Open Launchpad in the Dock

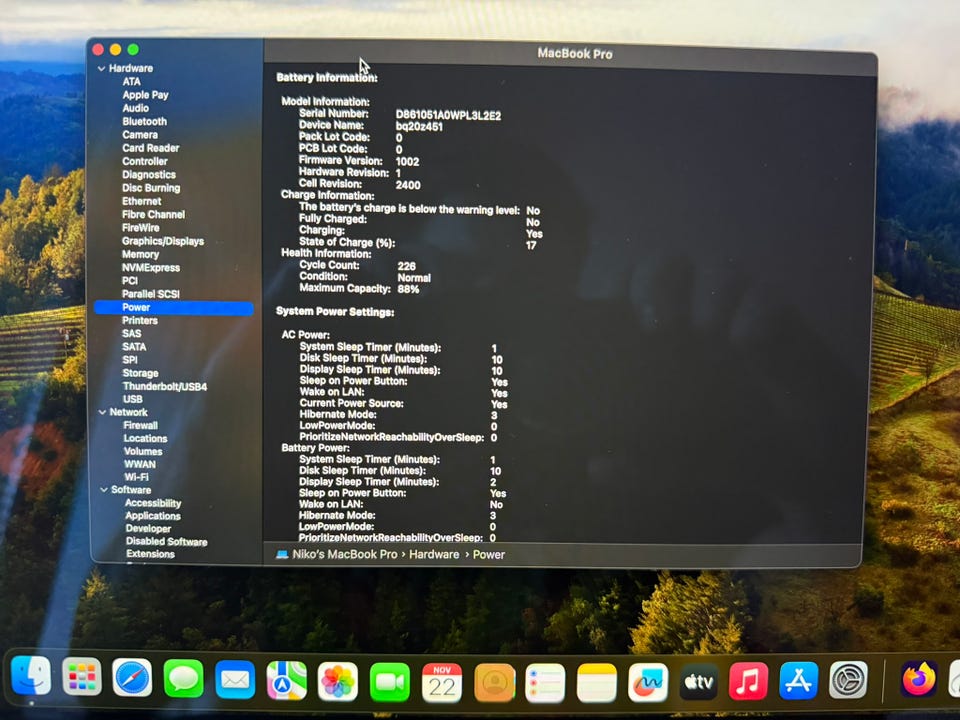click(x=81, y=677)
